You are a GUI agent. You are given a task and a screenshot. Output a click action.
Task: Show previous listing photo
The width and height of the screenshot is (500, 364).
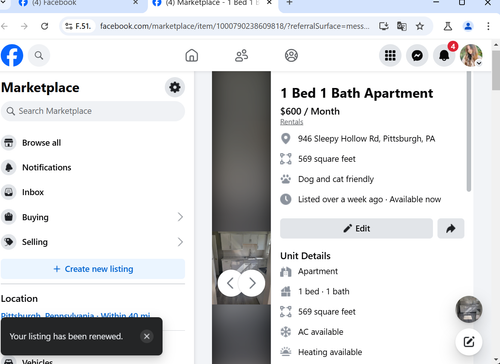click(230, 283)
